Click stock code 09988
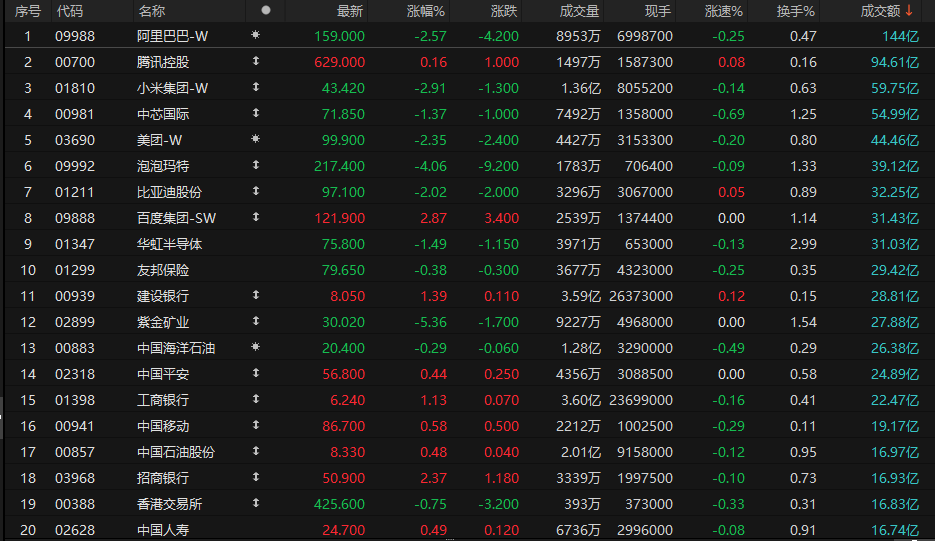The image size is (935, 541). click(x=75, y=36)
